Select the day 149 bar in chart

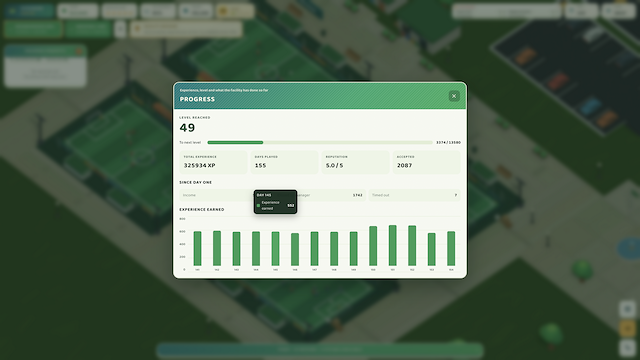pos(353,249)
